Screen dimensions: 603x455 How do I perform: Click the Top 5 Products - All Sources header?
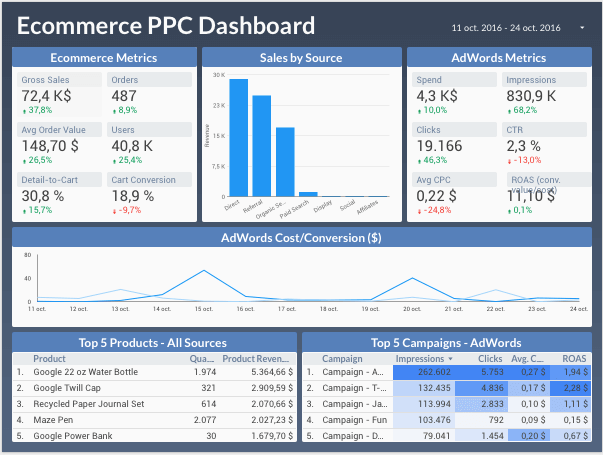click(154, 342)
